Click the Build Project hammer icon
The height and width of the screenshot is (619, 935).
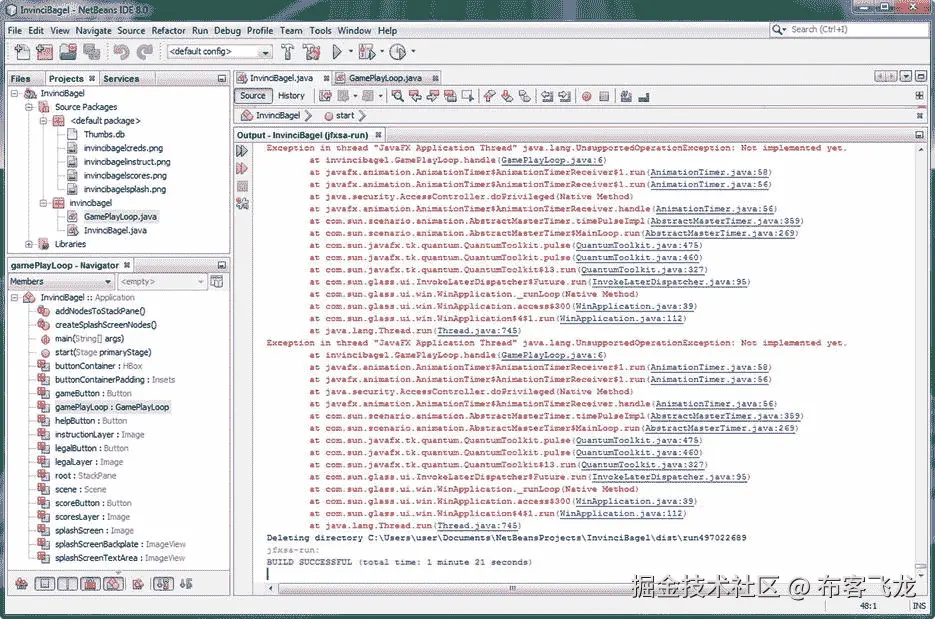coord(287,52)
